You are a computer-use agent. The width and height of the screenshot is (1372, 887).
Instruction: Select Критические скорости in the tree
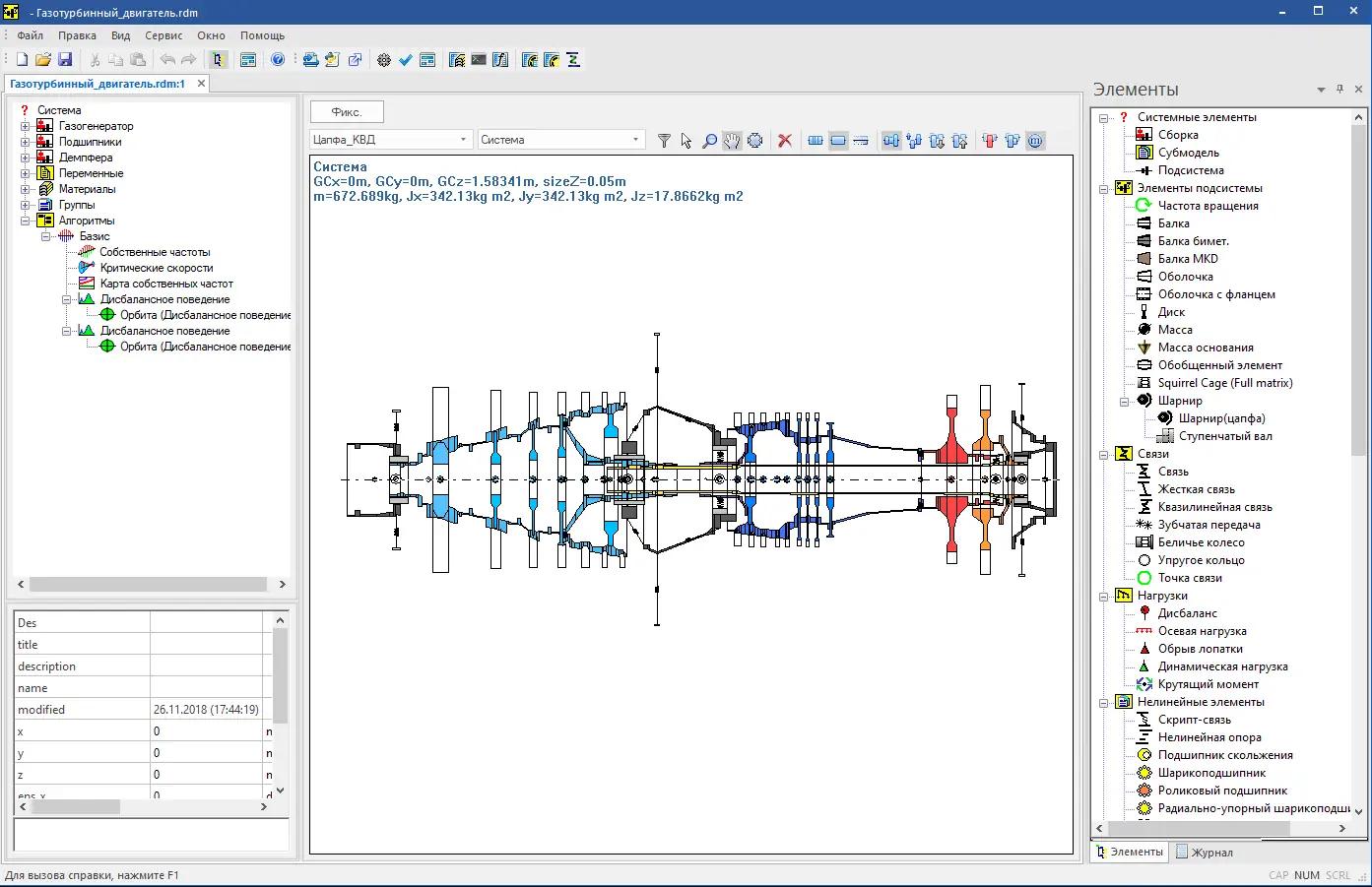click(x=156, y=268)
